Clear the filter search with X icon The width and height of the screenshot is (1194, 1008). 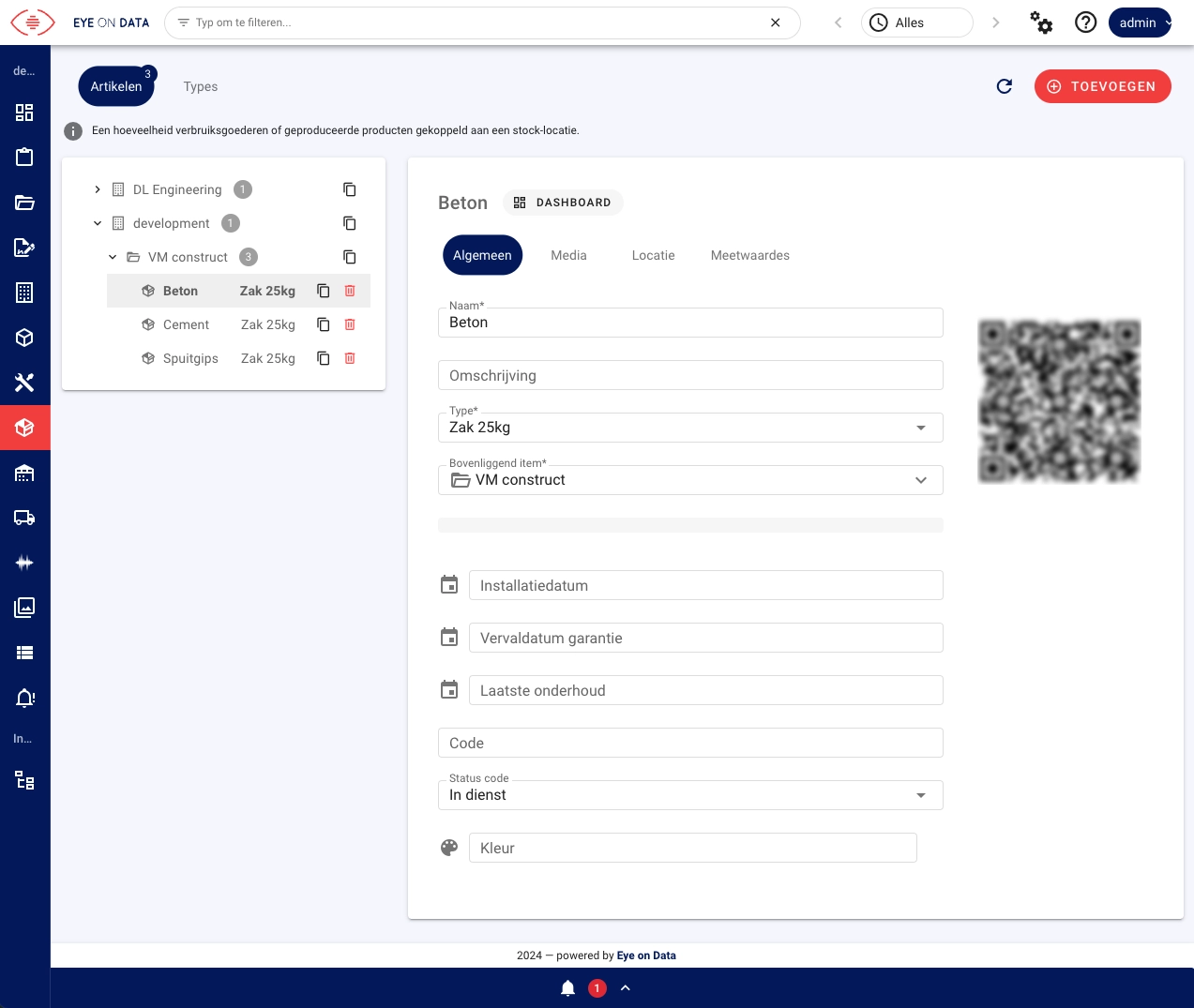click(x=776, y=23)
